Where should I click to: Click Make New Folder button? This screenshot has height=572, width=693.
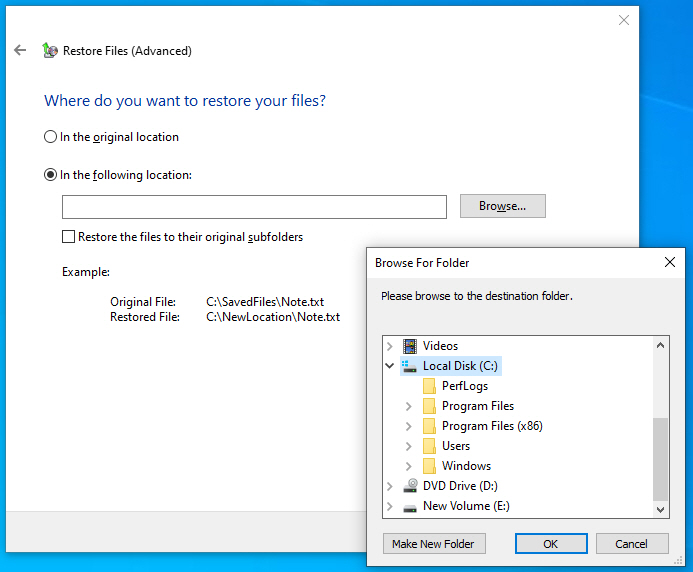[434, 544]
